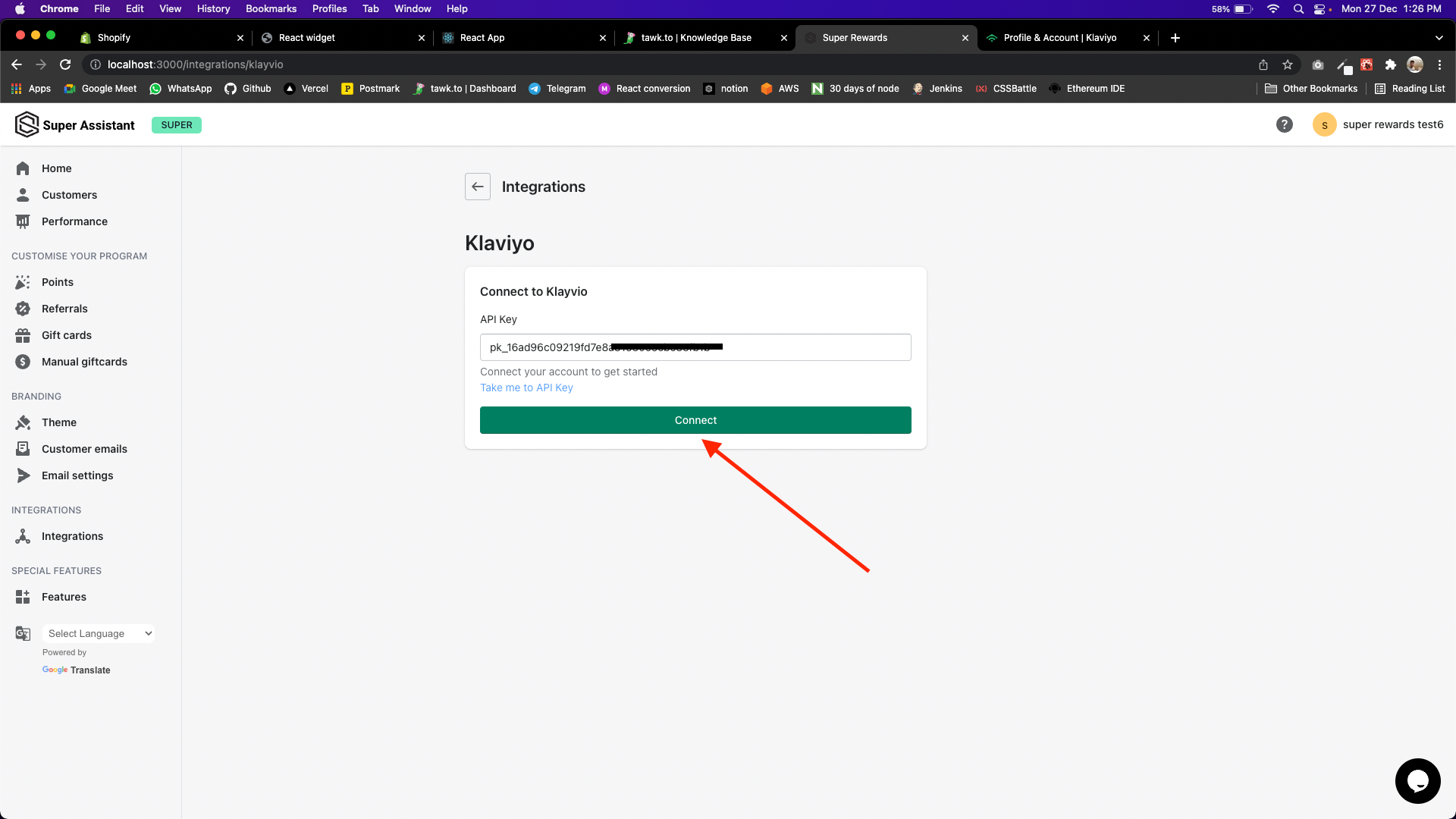Click the Email settings icon
1456x819 pixels.
[23, 475]
